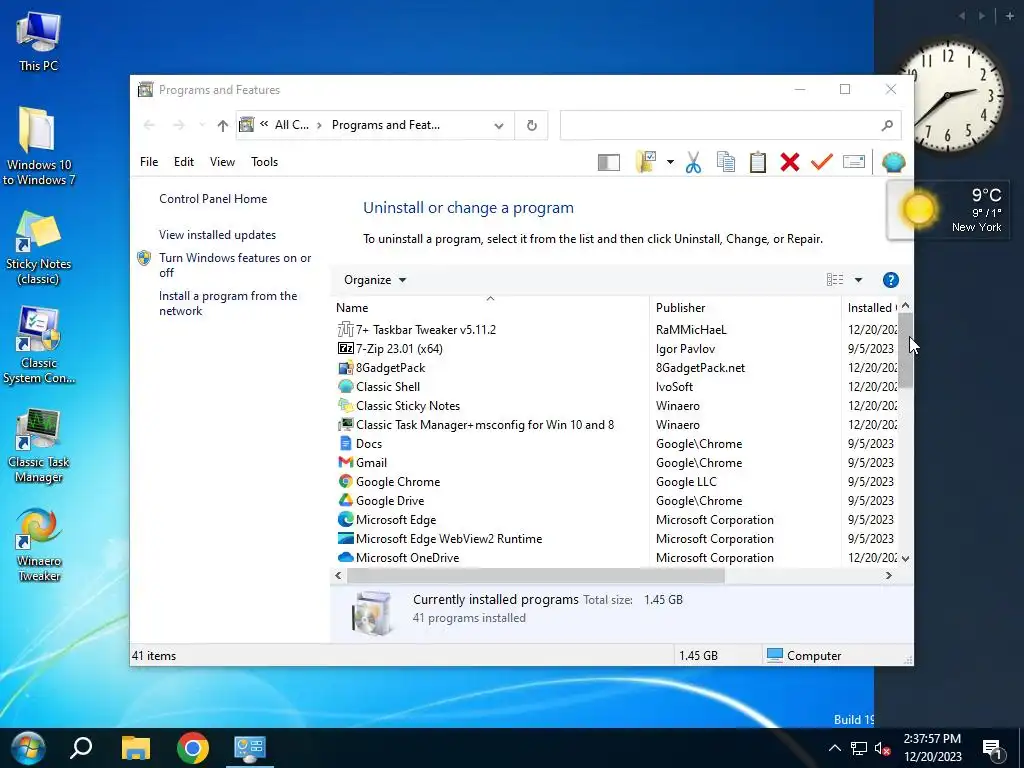Select 7-Zip 23.01 (x64) entry

point(614,349)
